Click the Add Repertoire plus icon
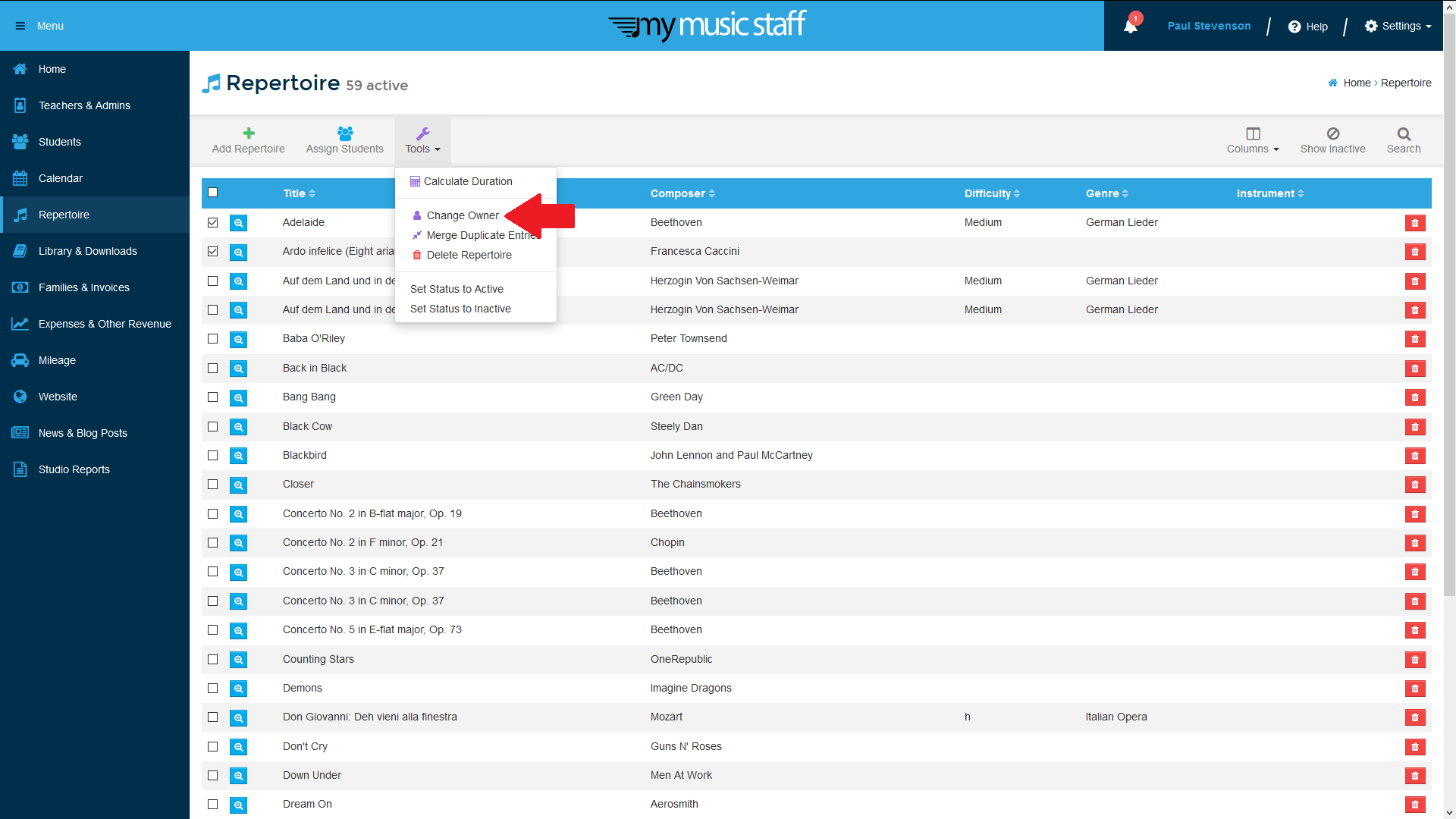Screen dimensions: 1456x819 (249, 133)
